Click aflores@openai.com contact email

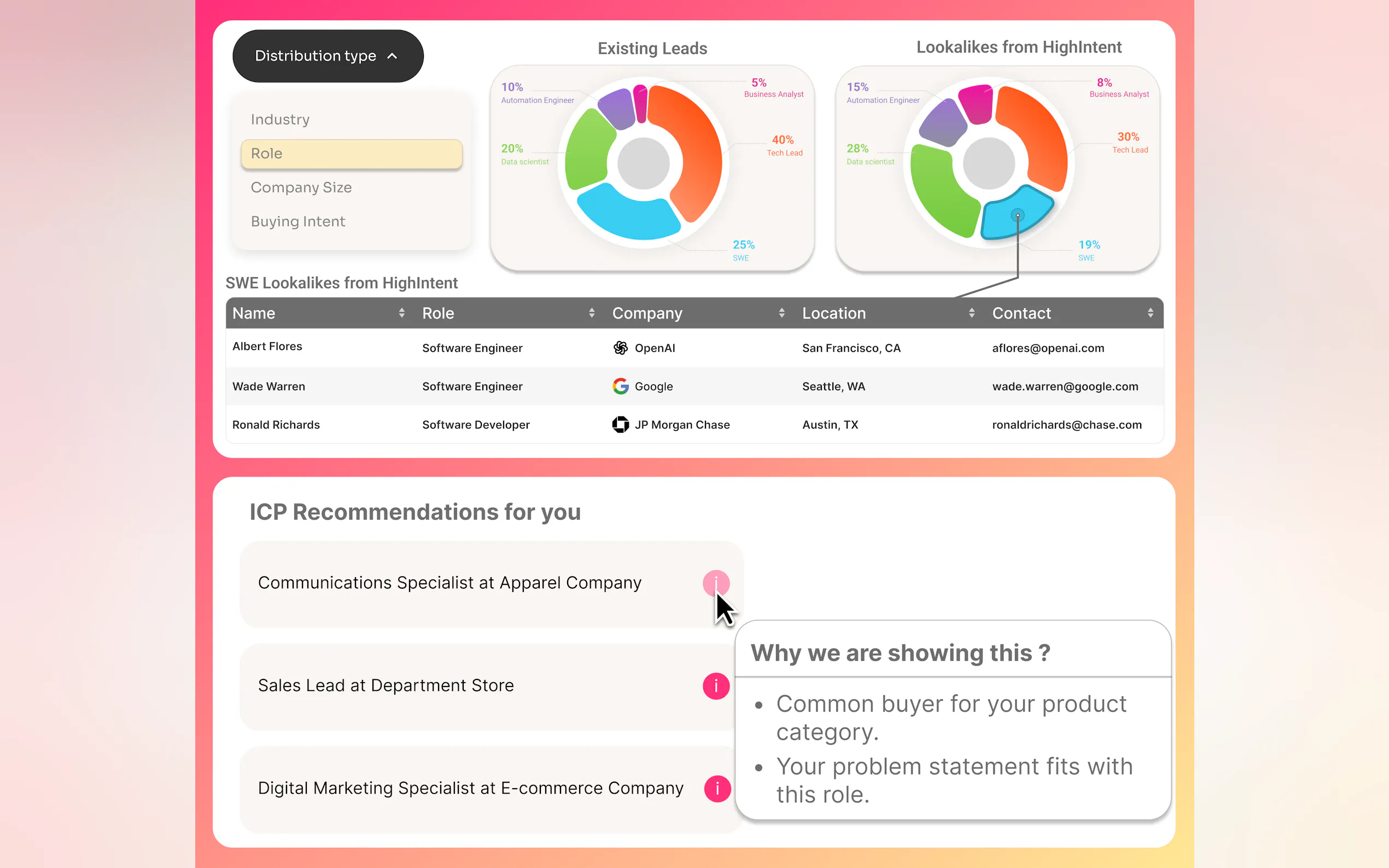pyautogui.click(x=1048, y=348)
